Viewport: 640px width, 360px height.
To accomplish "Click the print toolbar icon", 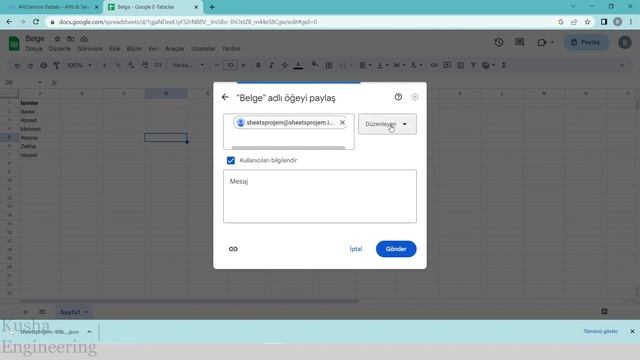I will (44, 65).
